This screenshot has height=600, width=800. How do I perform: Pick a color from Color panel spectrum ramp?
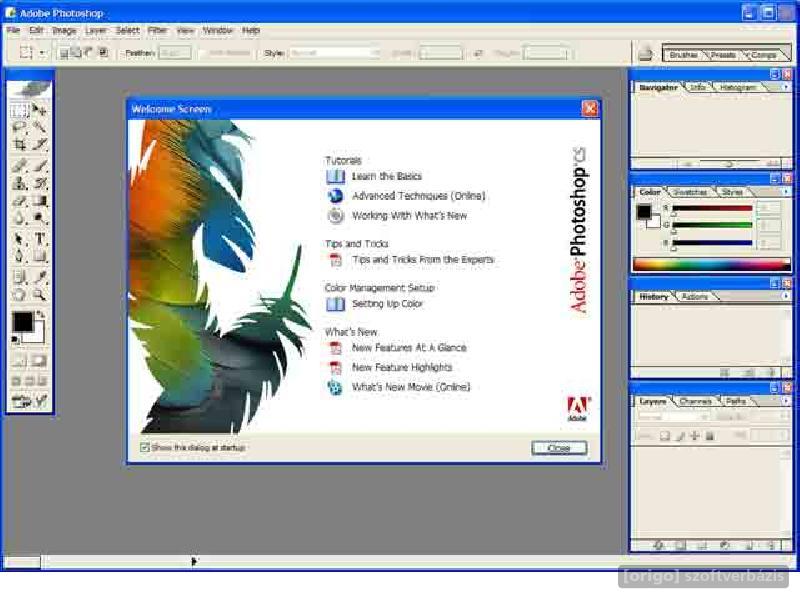tap(712, 264)
